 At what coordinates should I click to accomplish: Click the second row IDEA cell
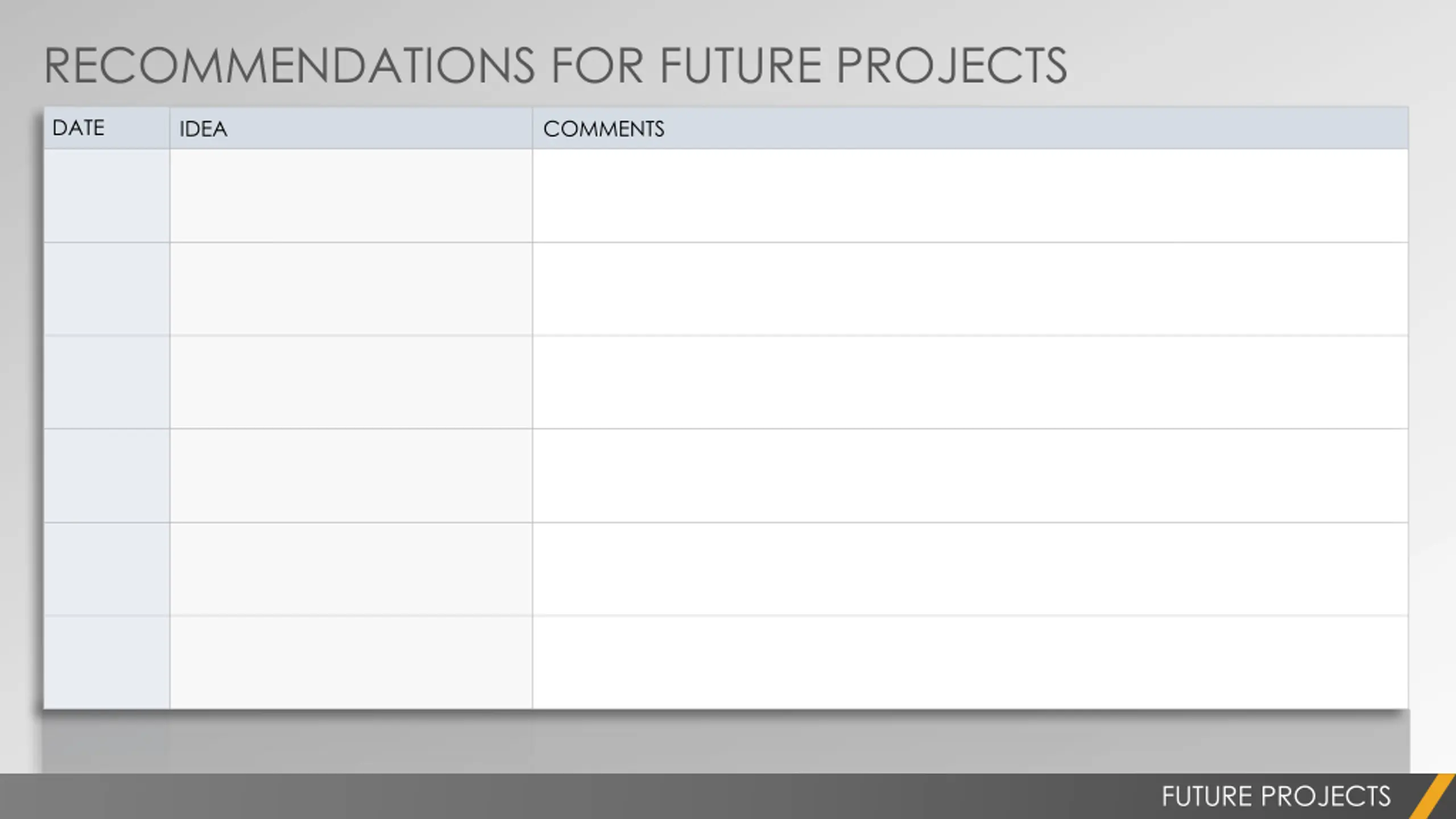351,289
